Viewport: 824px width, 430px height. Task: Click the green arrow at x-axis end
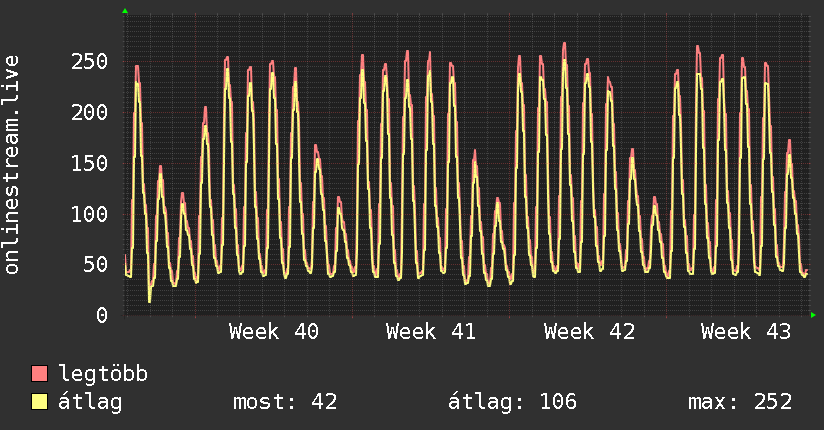pyautogui.click(x=813, y=315)
